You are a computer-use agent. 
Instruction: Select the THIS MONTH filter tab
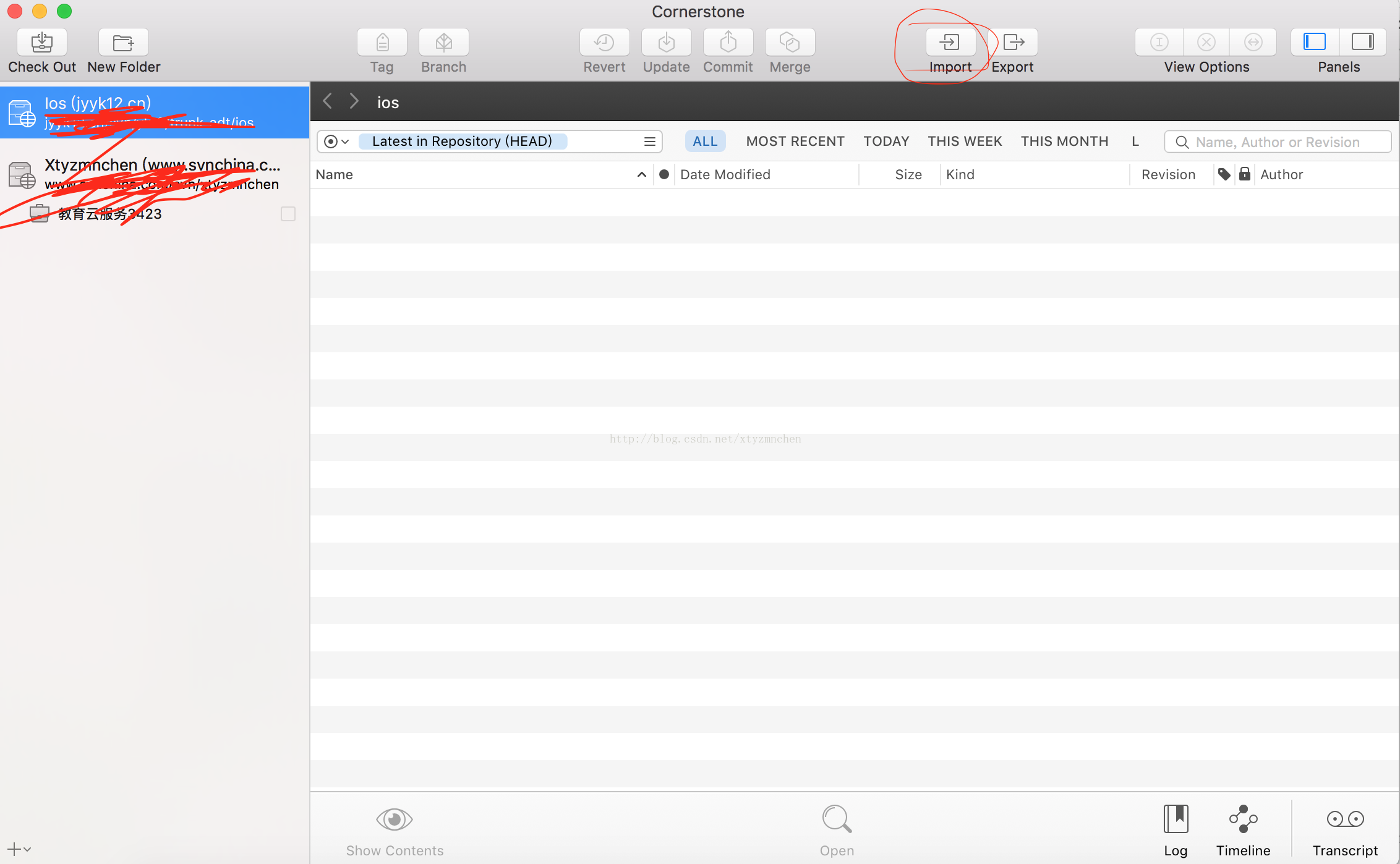click(1064, 142)
